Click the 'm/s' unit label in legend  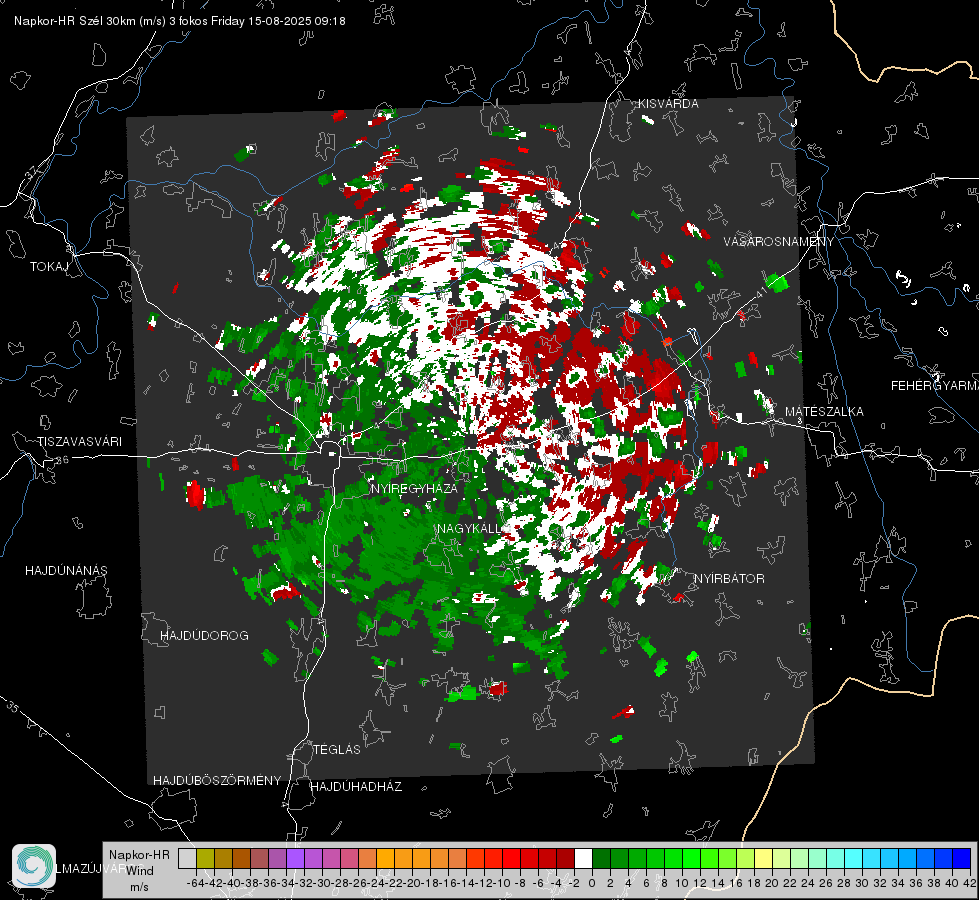coord(139,887)
